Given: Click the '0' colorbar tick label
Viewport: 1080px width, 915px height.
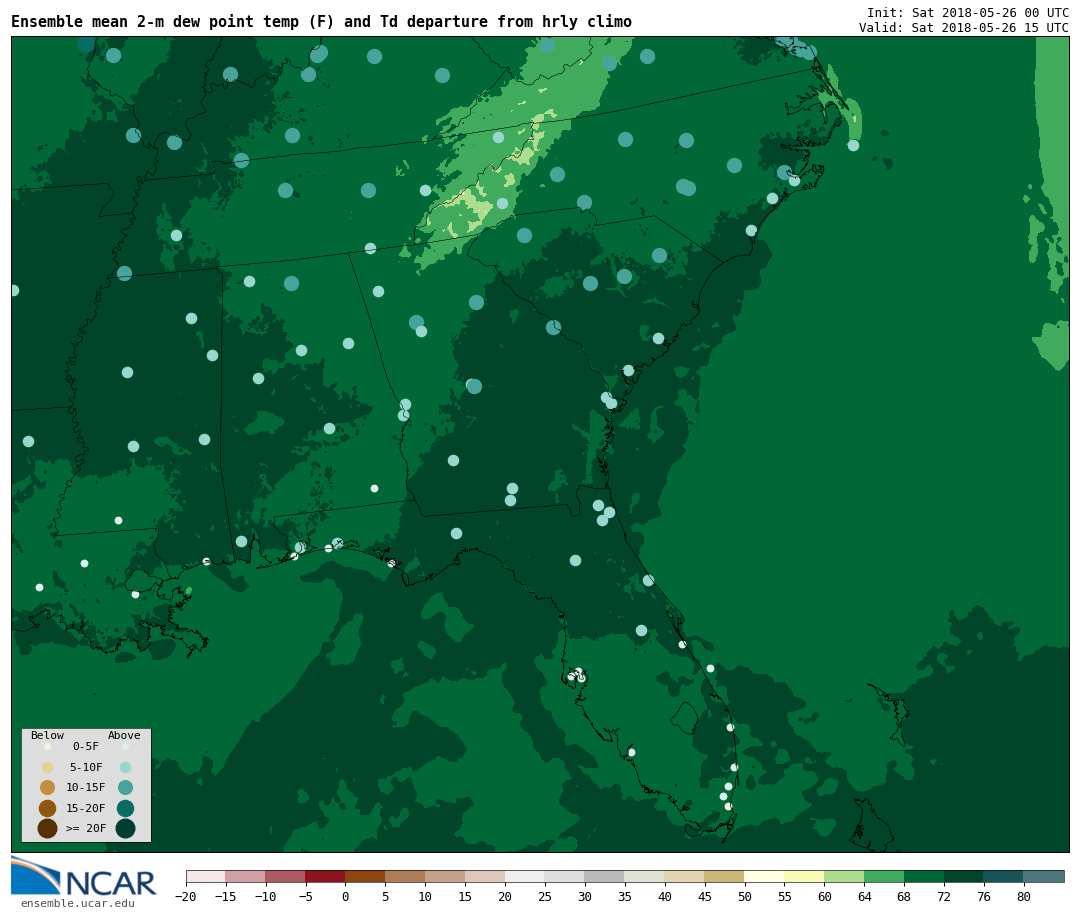Looking at the screenshot, I should [x=345, y=896].
